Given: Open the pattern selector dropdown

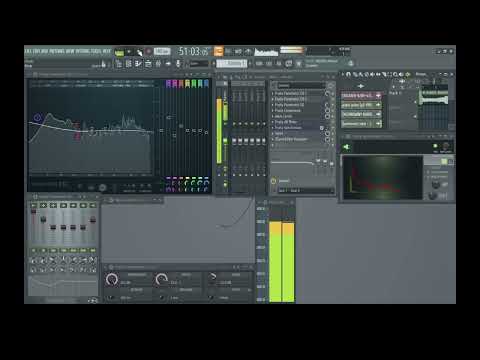Looking at the screenshot, I should pos(232,63).
